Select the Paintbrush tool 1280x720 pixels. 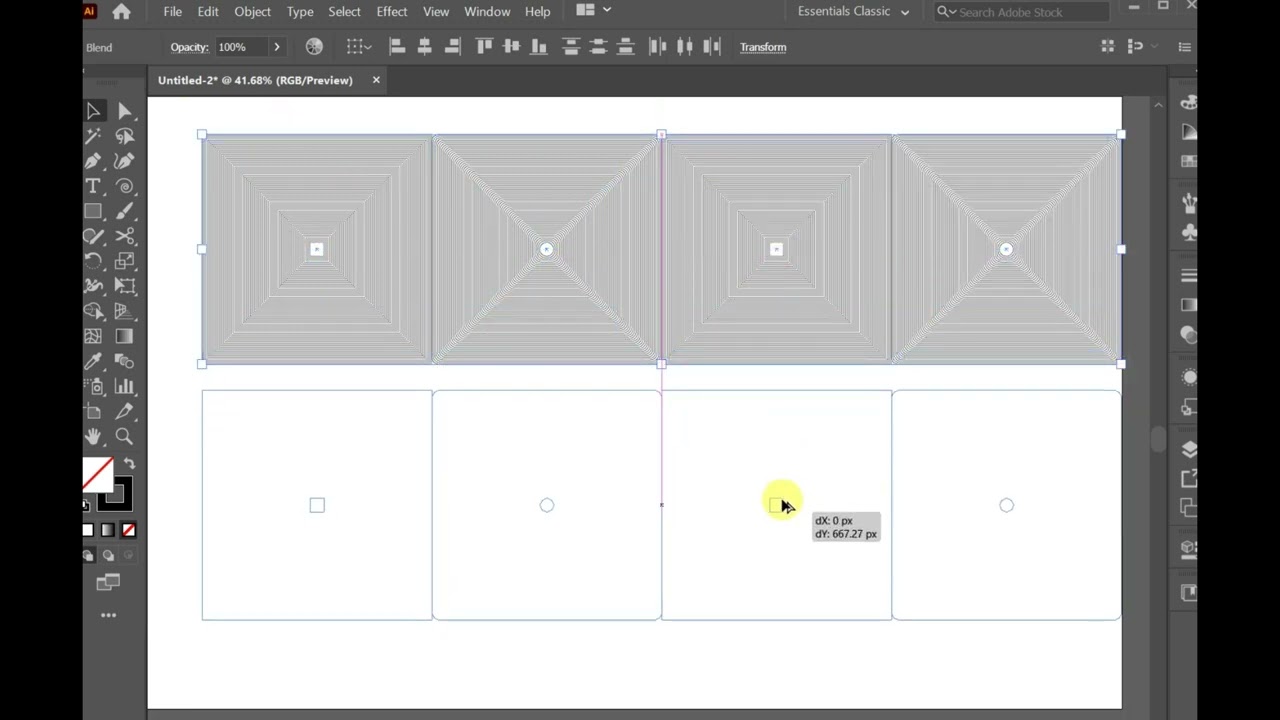point(124,211)
